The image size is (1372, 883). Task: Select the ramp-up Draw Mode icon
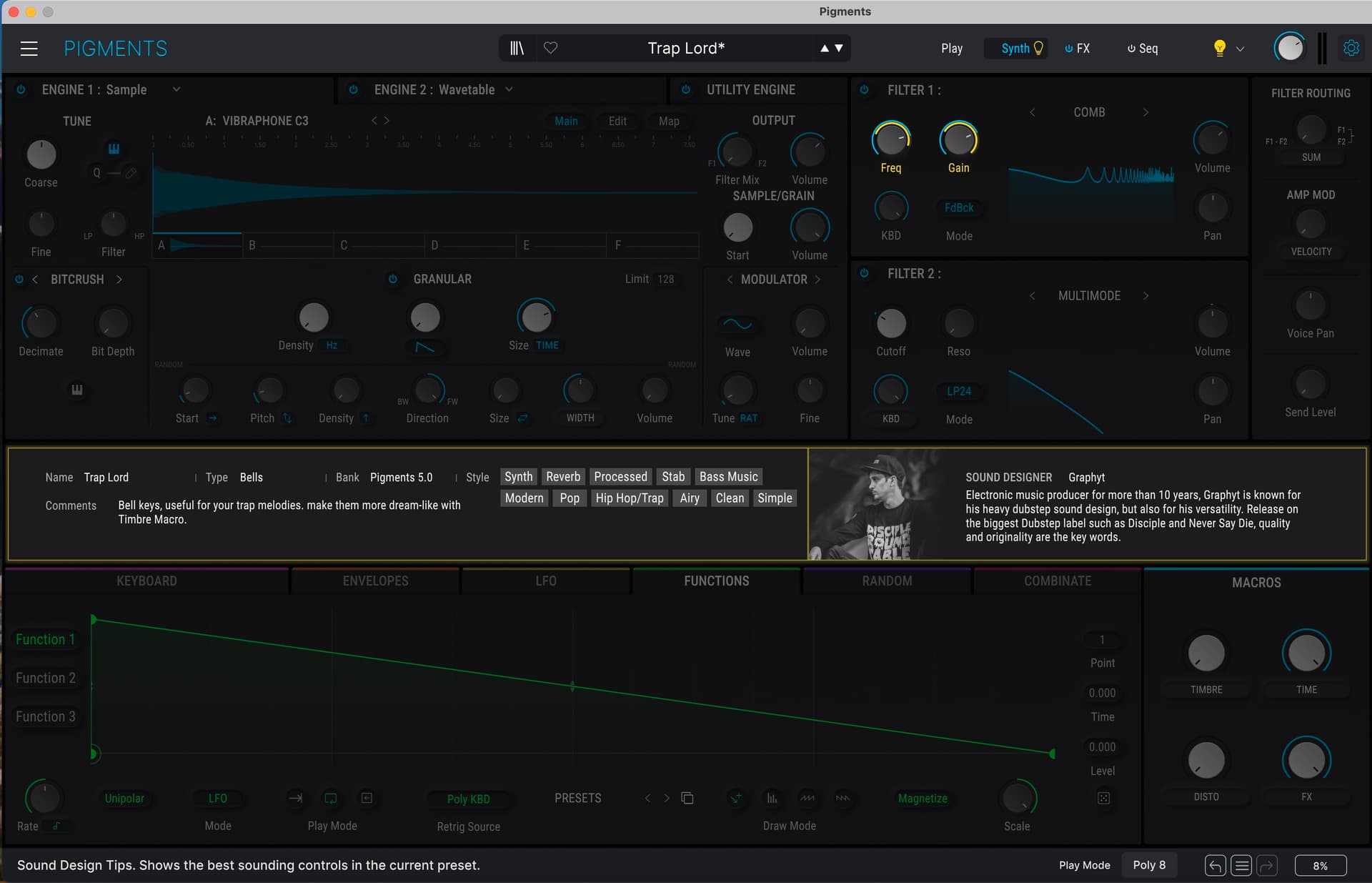(x=807, y=798)
